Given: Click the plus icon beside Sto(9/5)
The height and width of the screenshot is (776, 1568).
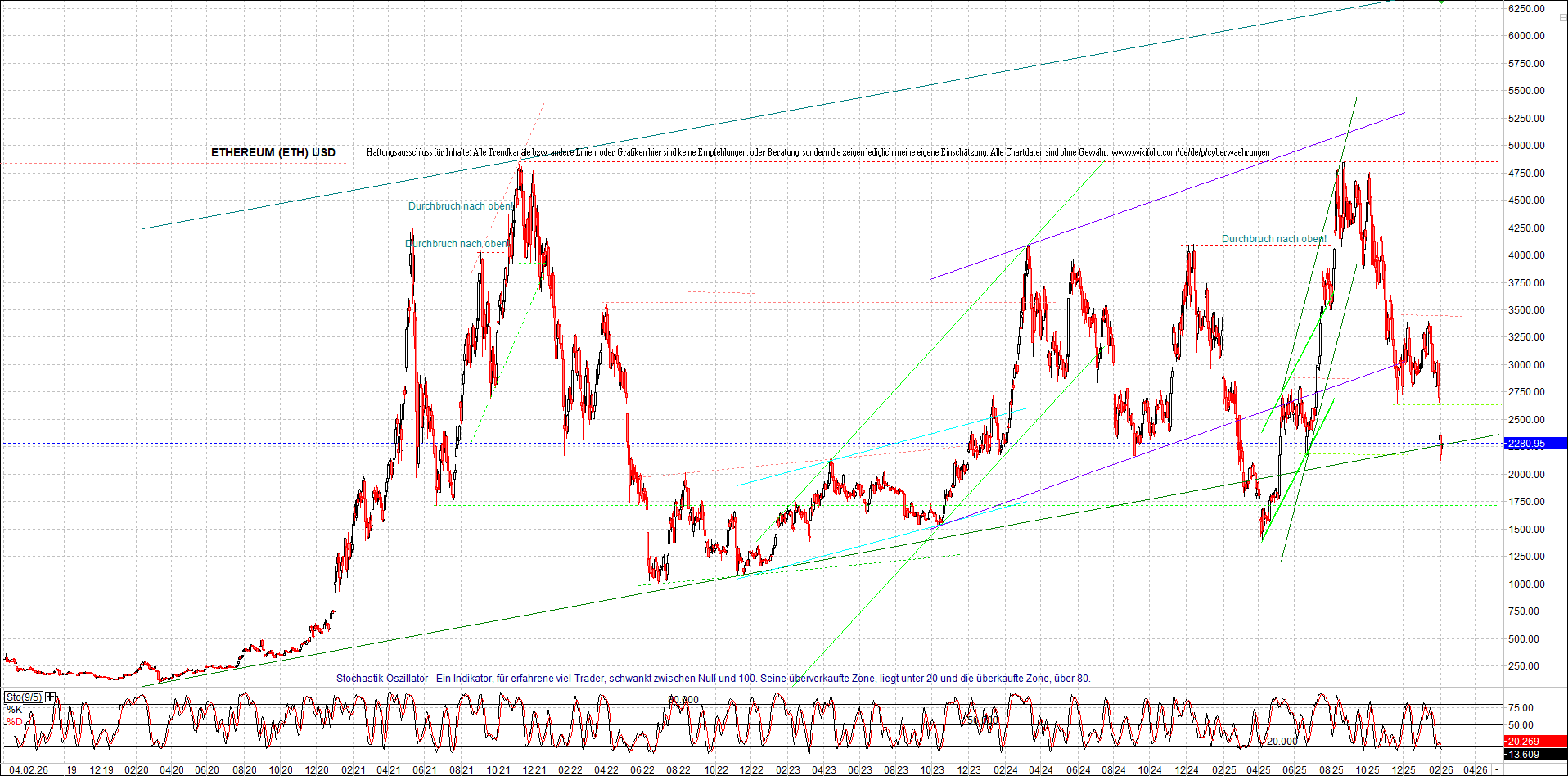Looking at the screenshot, I should (x=51, y=697).
